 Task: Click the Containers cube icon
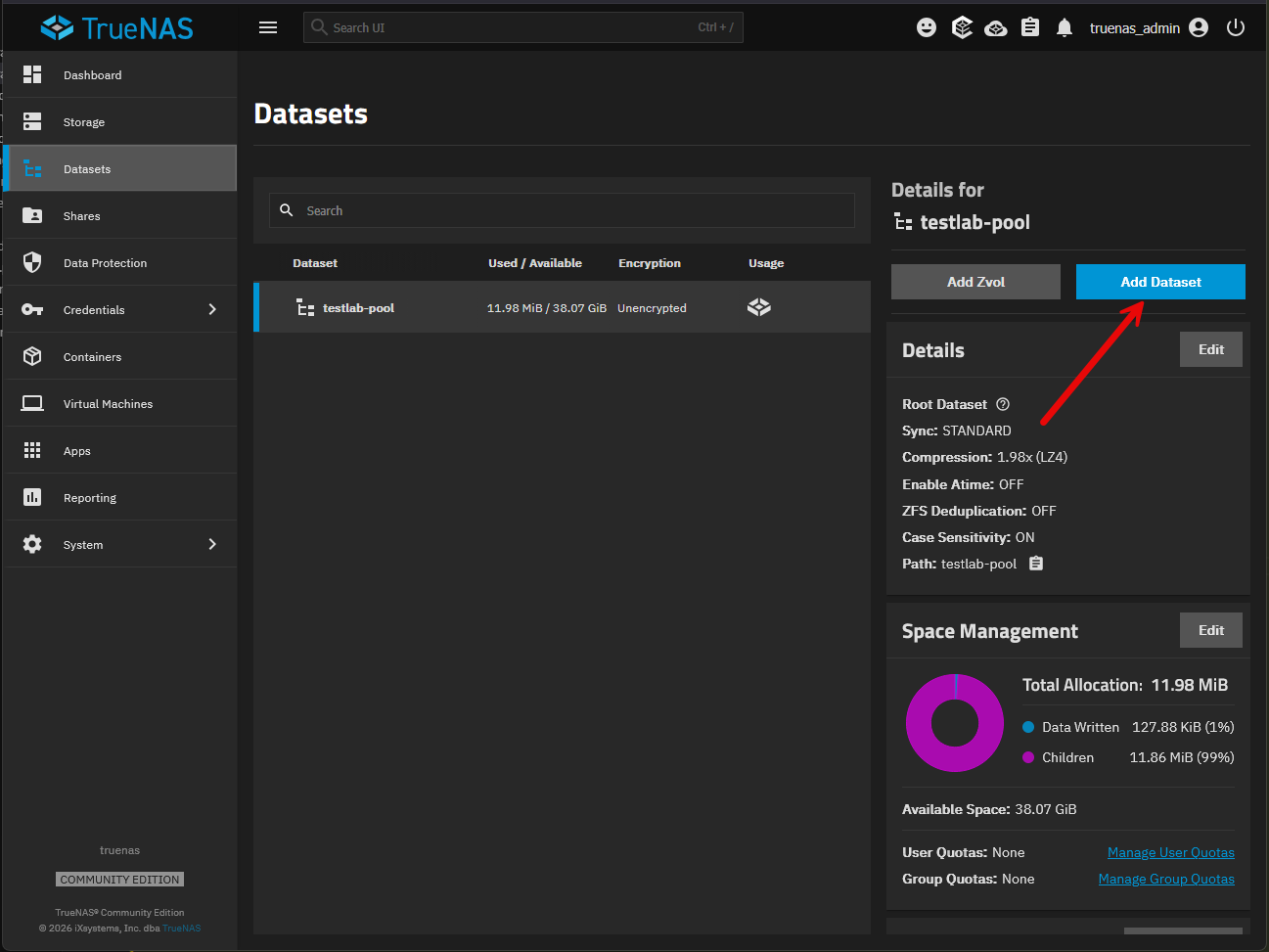[x=32, y=356]
